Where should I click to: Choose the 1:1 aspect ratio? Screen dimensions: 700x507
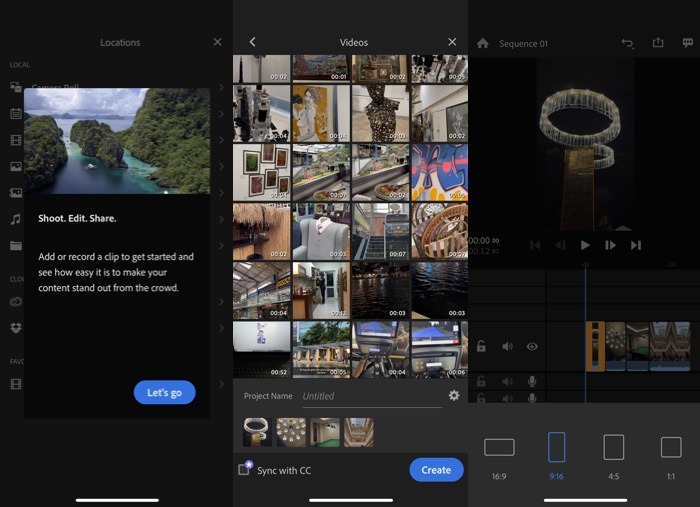tap(671, 447)
